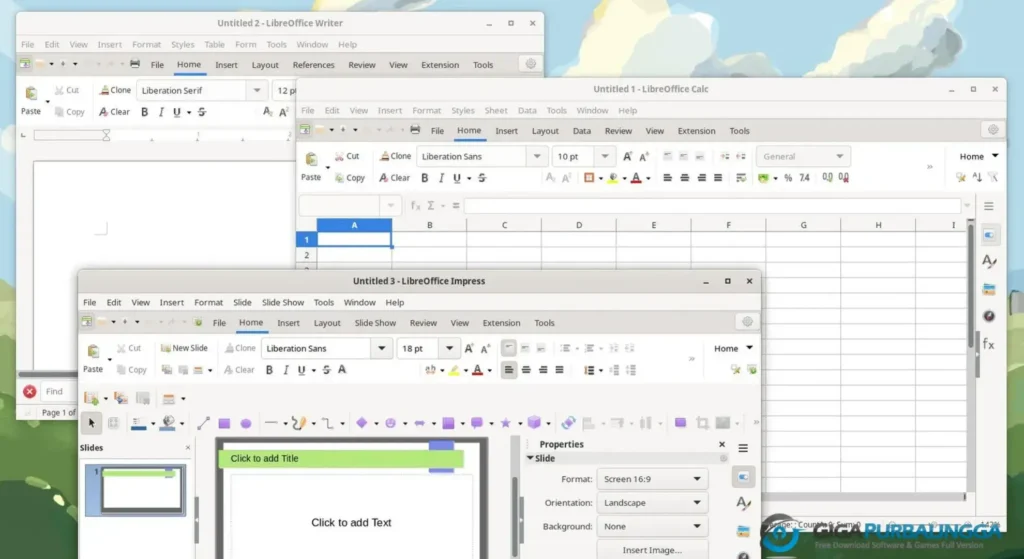Click the Wrap Text icon in Calc
Screen dimensions: 1024x559
(741, 178)
